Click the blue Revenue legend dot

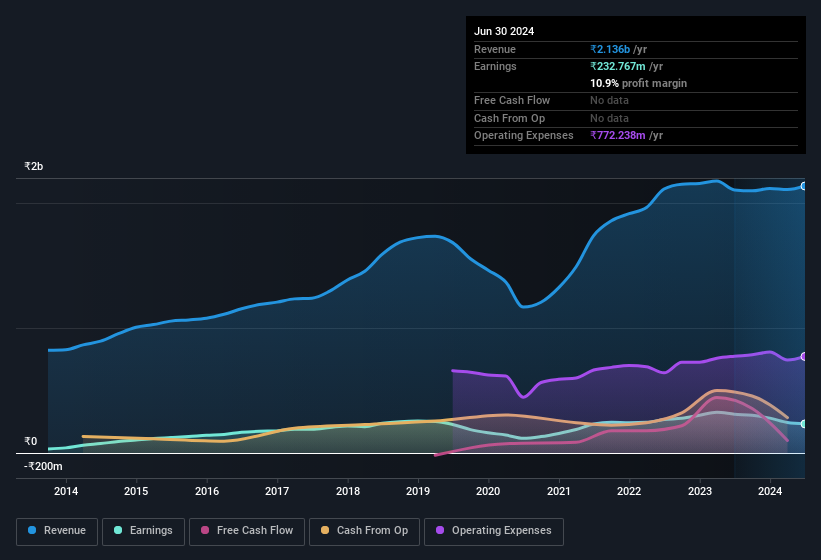(32, 530)
